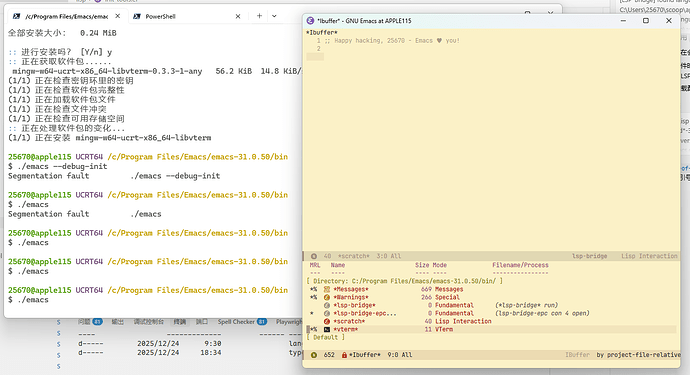The image size is (690, 375).
Task: Click the 'Fundamental' mode of *lsp-bridge* row
Action: pos(454,305)
